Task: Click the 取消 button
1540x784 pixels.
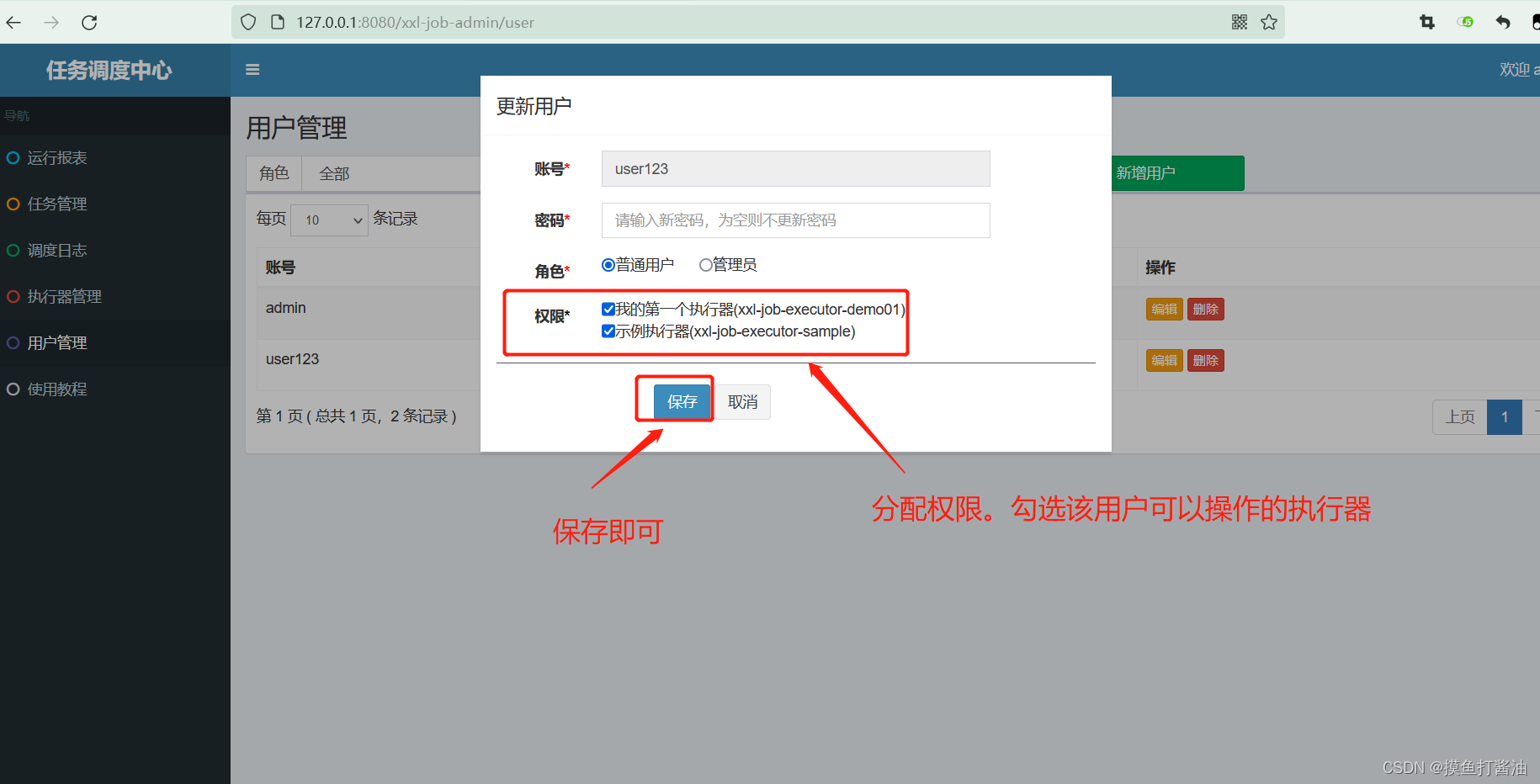Action: pyautogui.click(x=742, y=401)
